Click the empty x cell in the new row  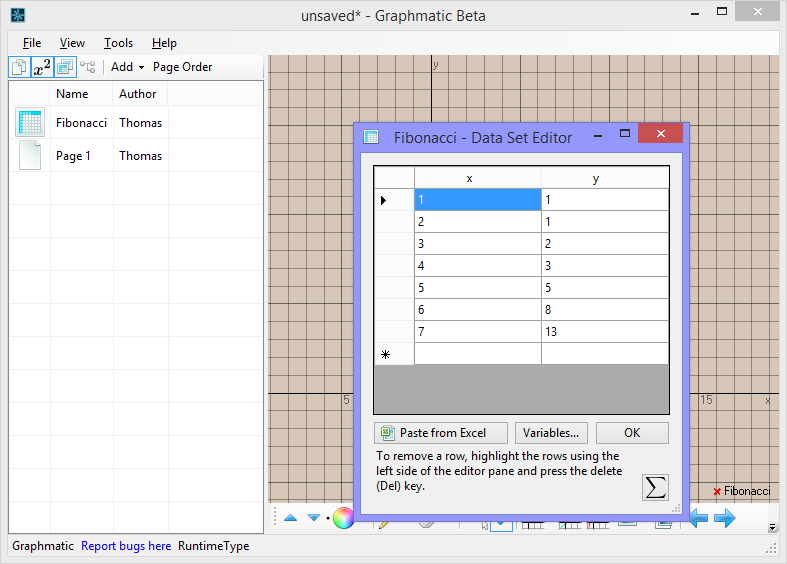click(x=478, y=354)
